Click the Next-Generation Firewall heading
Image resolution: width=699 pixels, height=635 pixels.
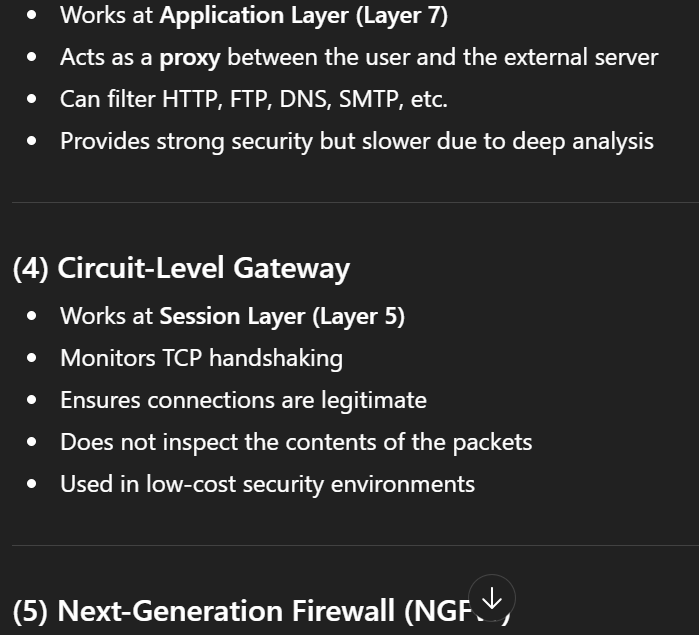click(261, 610)
